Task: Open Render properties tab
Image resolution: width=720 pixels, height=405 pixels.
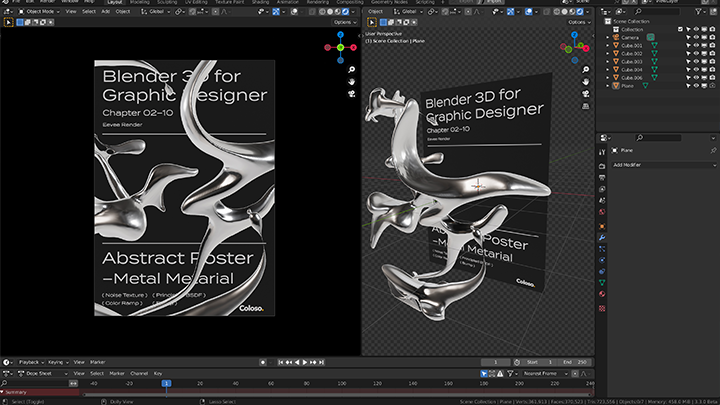Action: (x=602, y=166)
